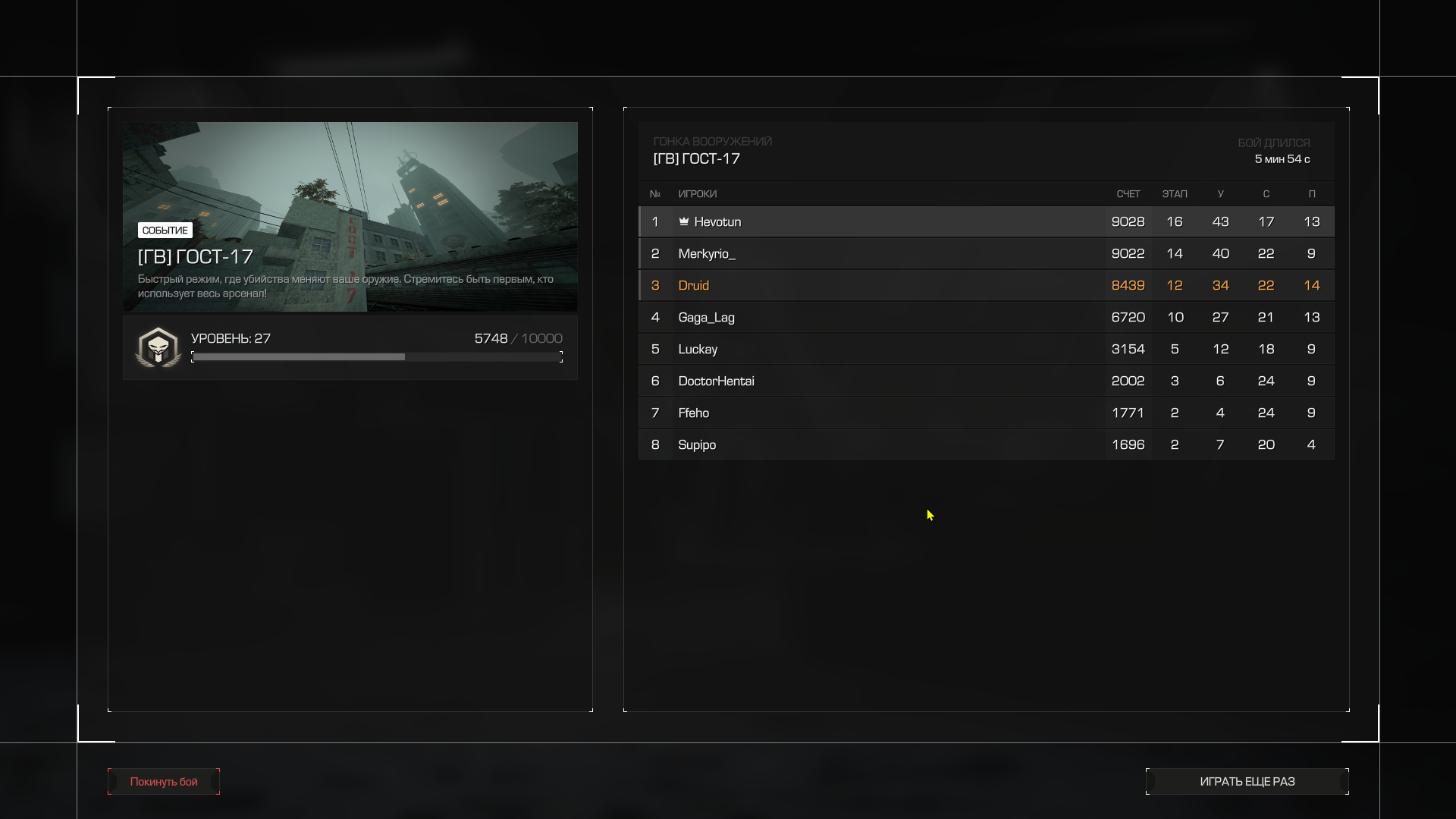Viewport: 1456px width, 819px height.
Task: Select player name DoctorHentai
Action: [716, 381]
